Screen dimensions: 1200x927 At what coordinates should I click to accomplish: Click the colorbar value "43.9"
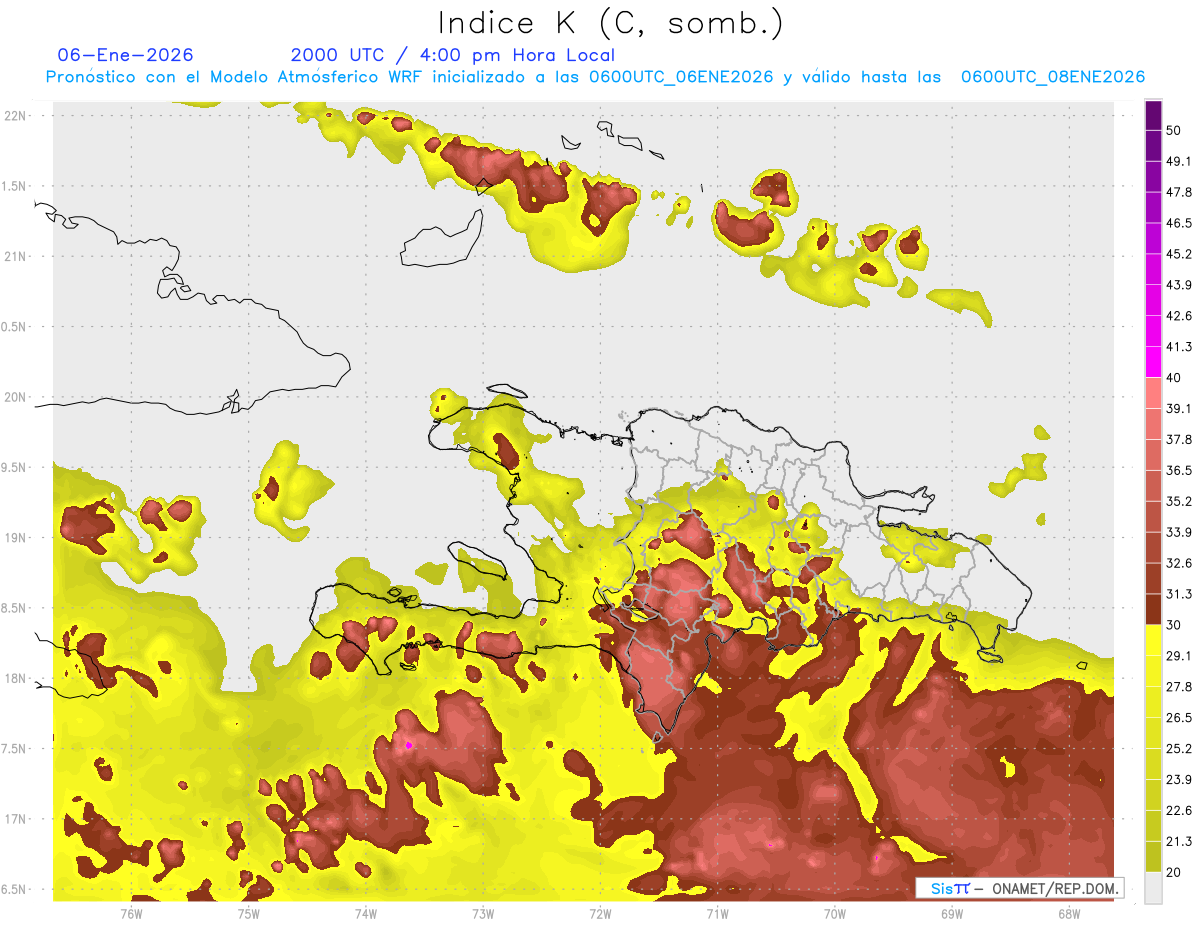coord(1179,285)
